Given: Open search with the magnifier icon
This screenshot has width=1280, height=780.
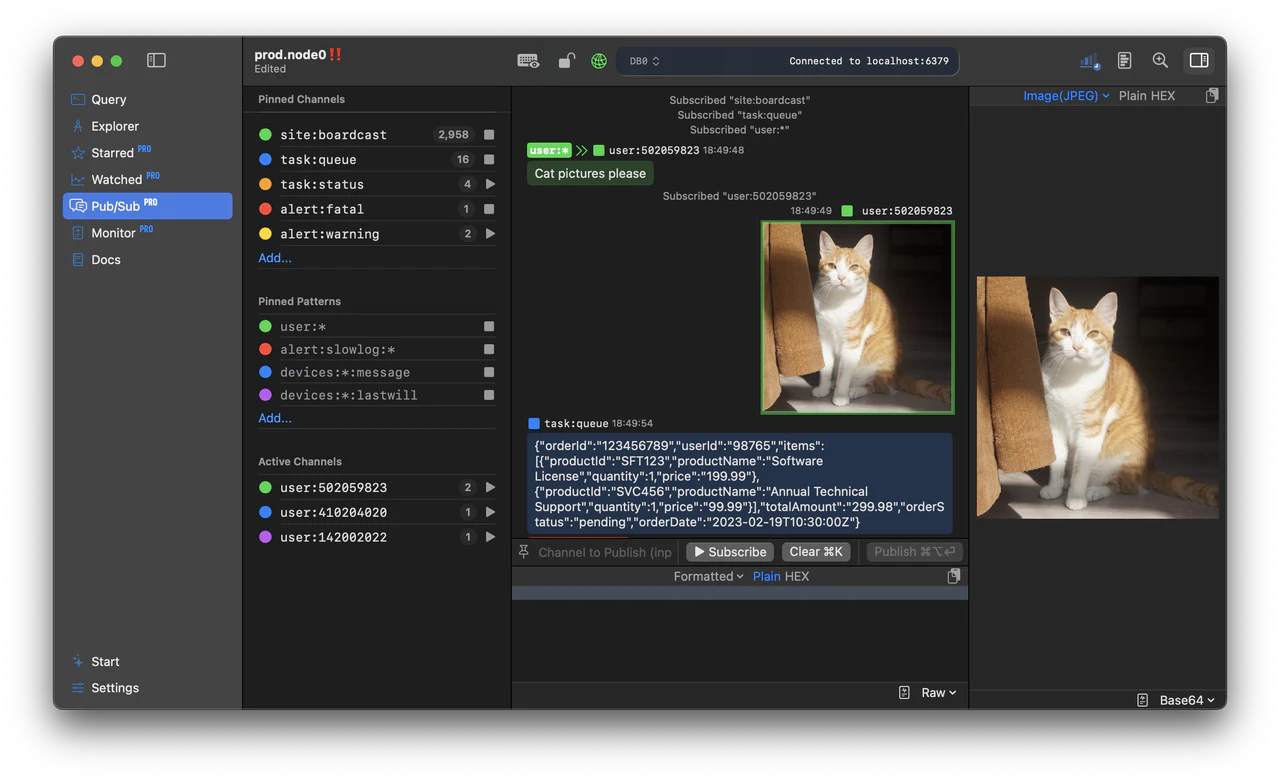Looking at the screenshot, I should [1160, 60].
